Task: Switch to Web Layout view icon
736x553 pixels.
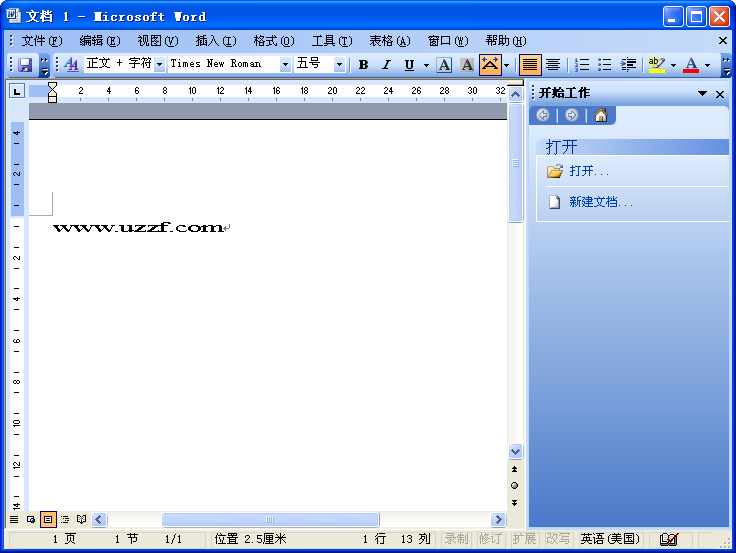Action: coord(31,519)
